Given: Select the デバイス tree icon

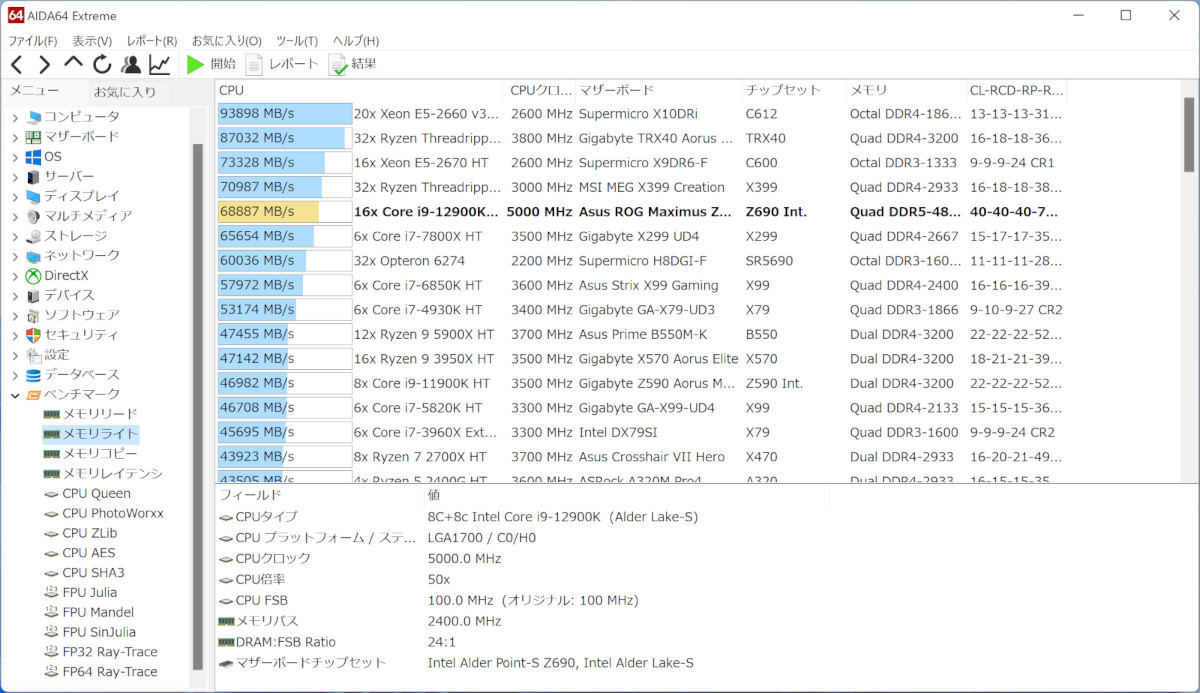Looking at the screenshot, I should [x=33, y=295].
